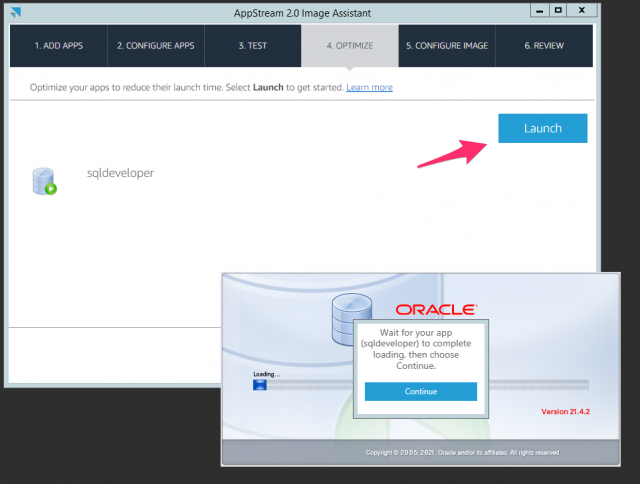Open the Learn more link
The image size is (640, 484).
click(x=369, y=87)
